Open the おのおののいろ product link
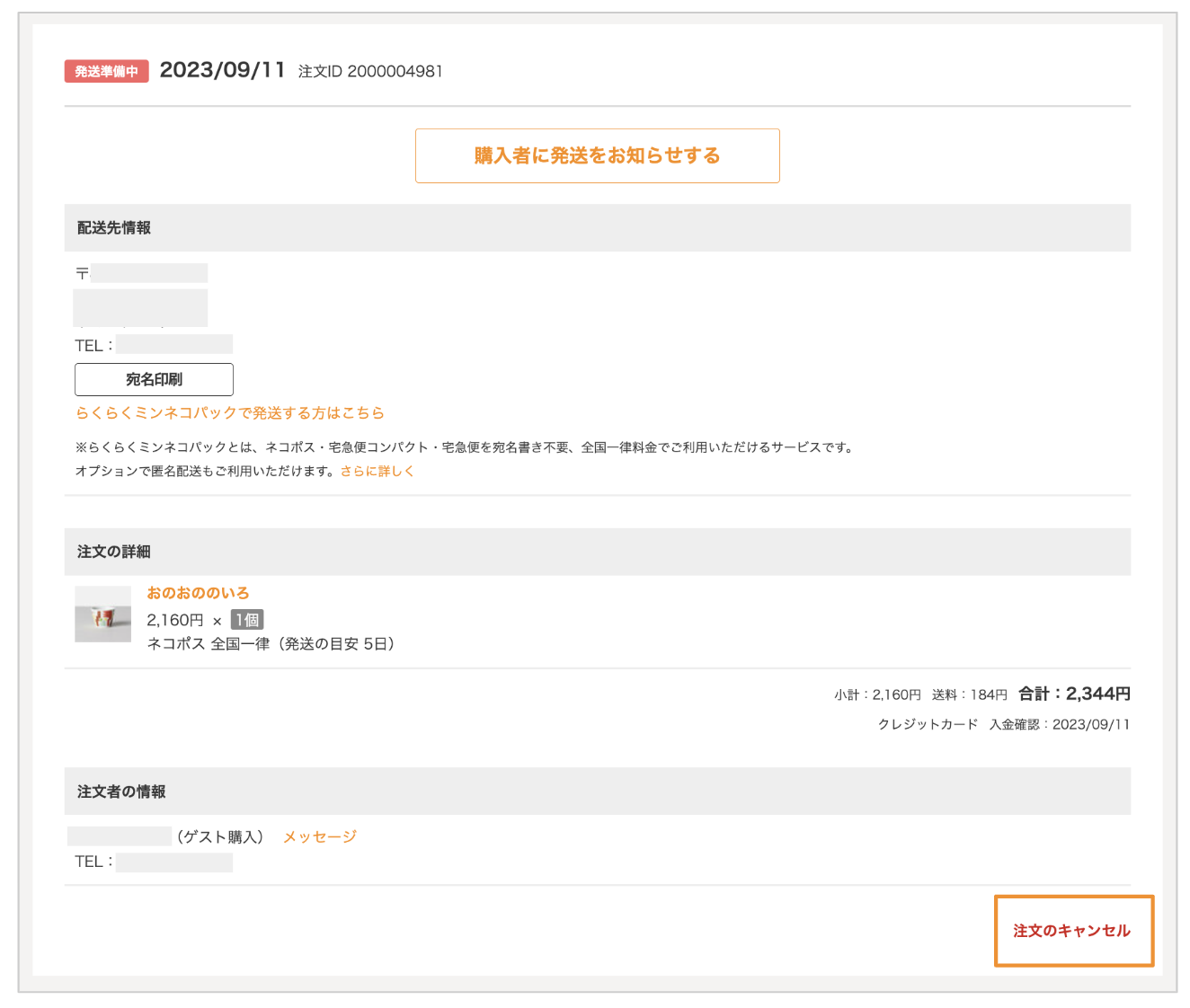The width and height of the screenshot is (1190, 1008). tap(198, 593)
